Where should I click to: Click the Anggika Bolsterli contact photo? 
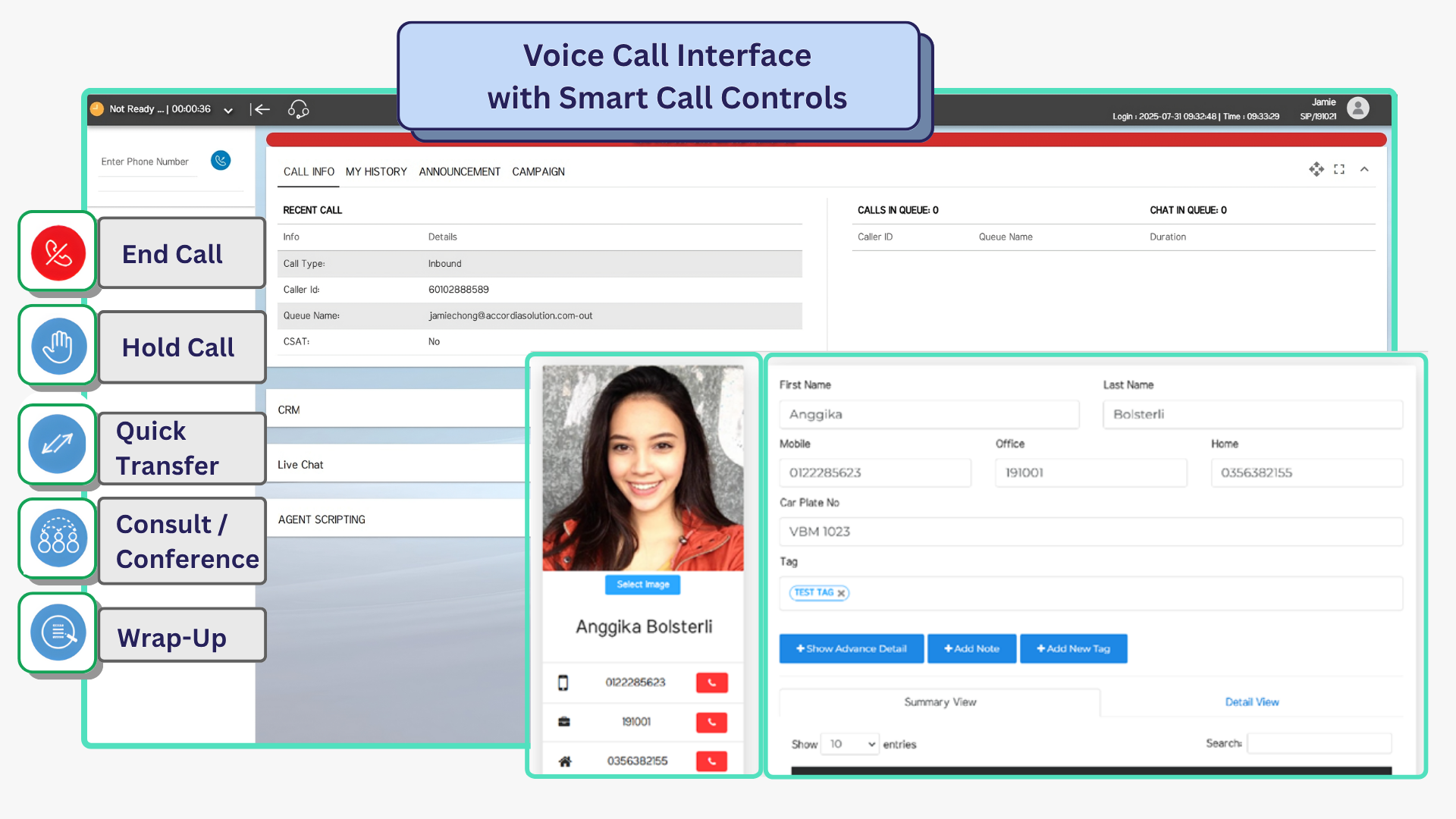pyautogui.click(x=643, y=468)
